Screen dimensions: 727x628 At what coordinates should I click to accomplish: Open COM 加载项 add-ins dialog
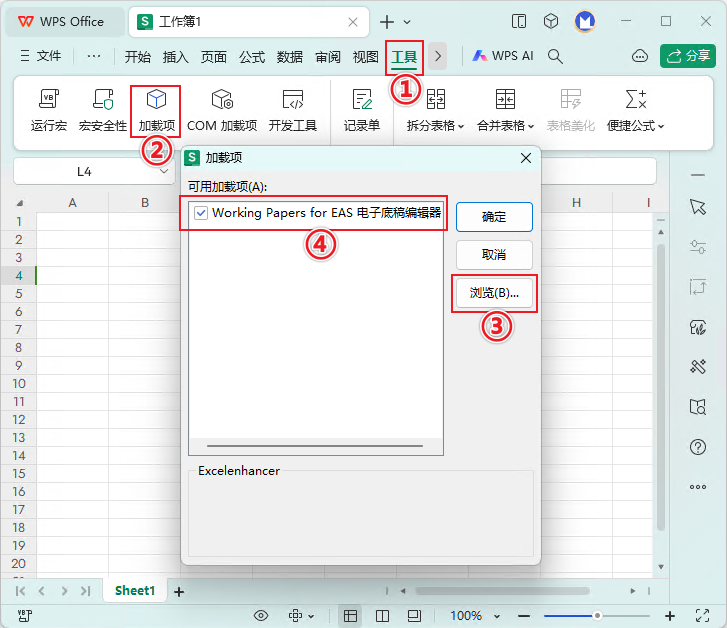pos(222,110)
